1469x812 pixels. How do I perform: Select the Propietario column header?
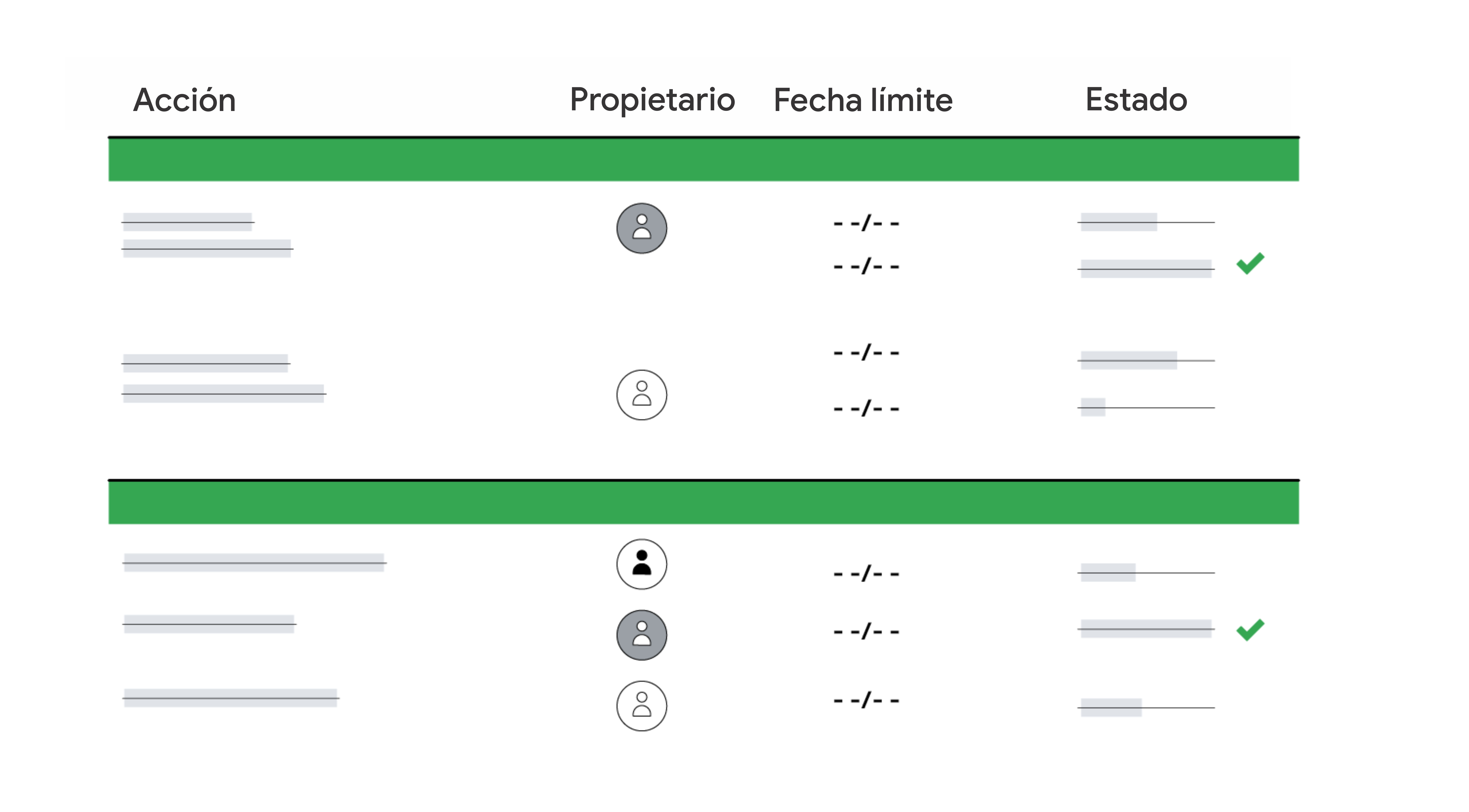[652, 100]
